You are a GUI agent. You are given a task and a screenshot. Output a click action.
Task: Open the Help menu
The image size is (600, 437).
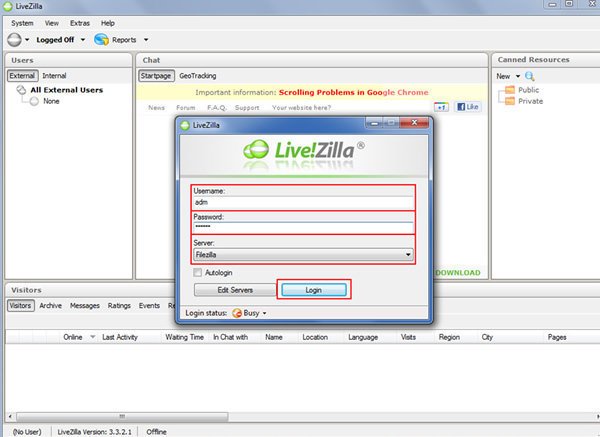108,23
